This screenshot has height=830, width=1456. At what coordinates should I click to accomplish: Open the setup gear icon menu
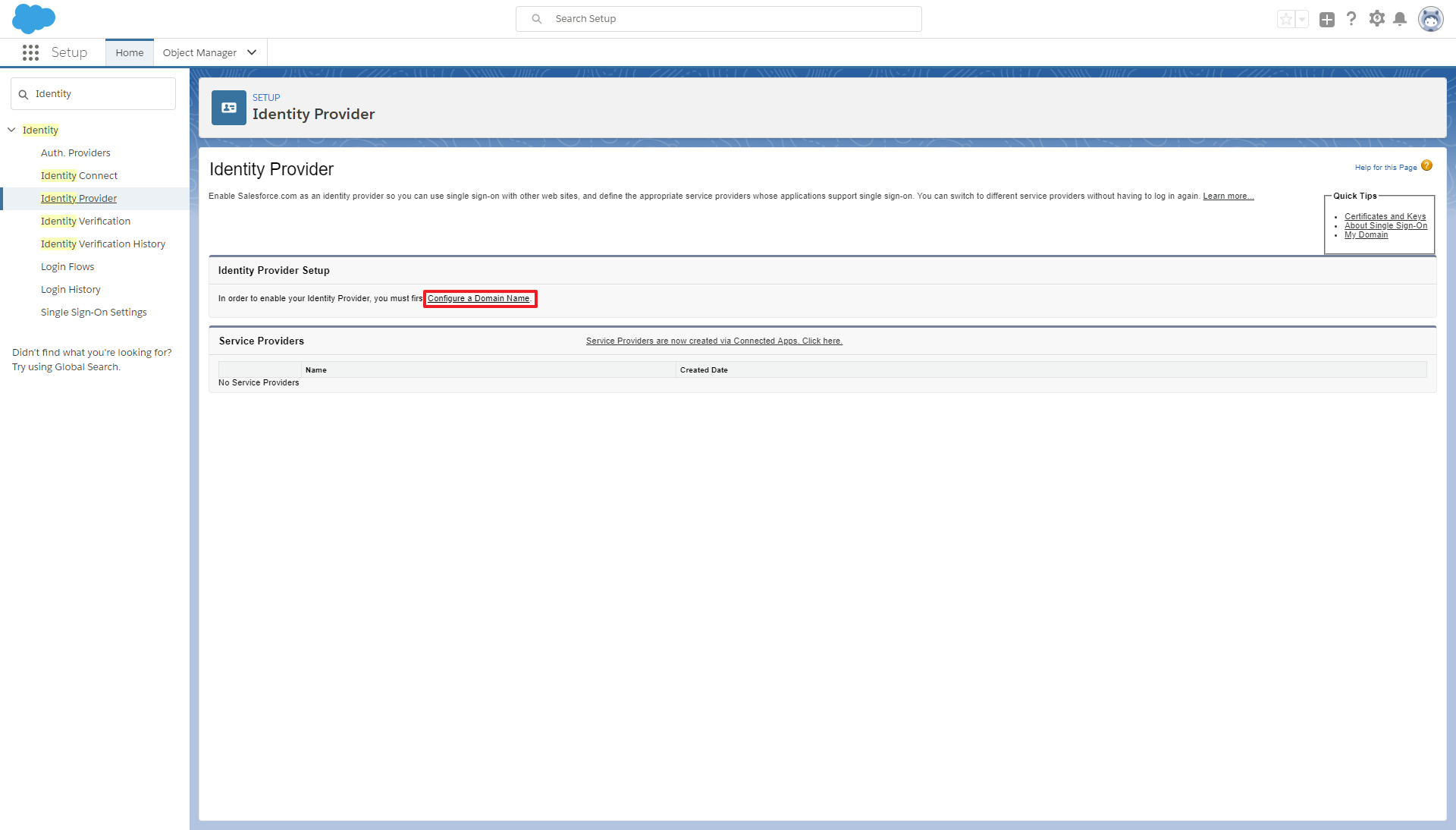click(x=1376, y=19)
